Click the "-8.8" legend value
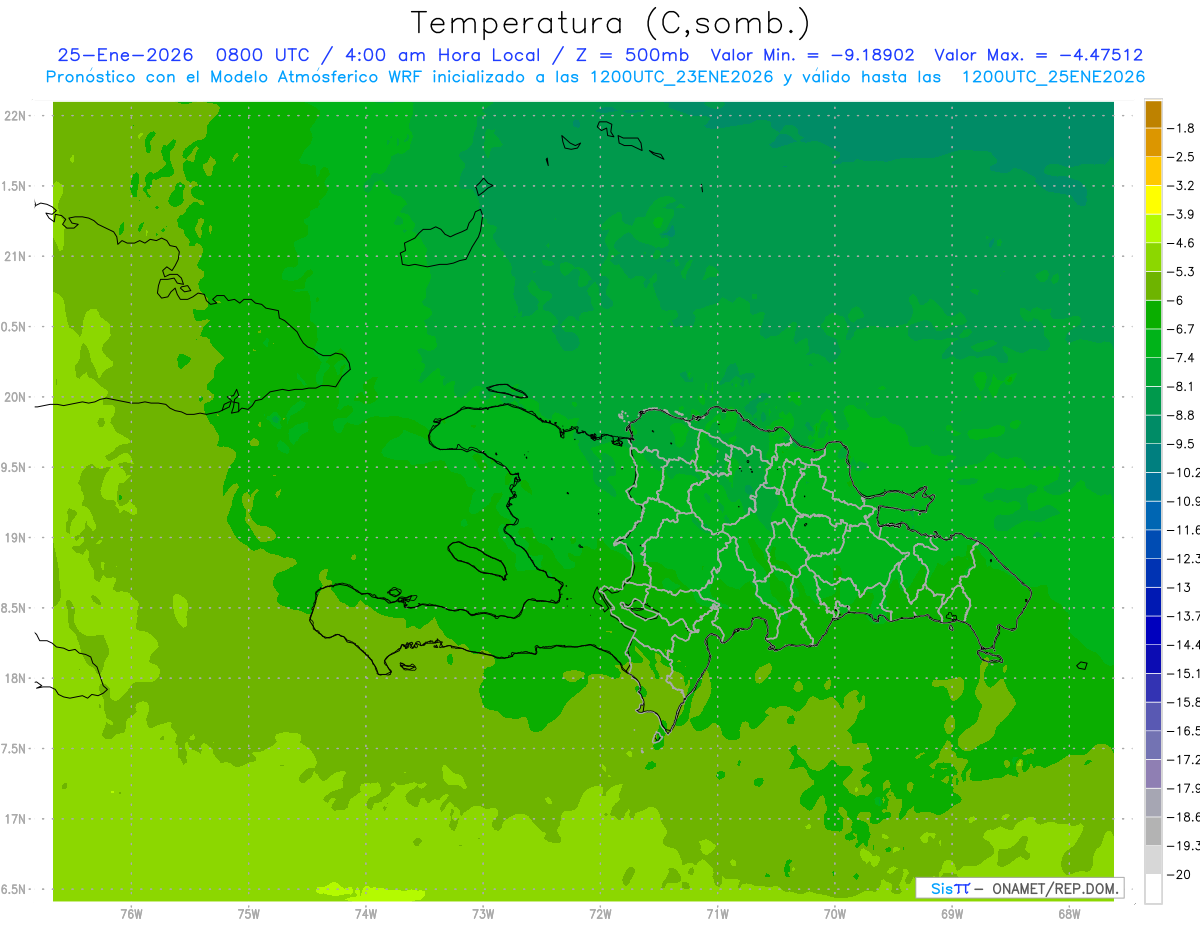This screenshot has width=1200, height=927. [1181, 415]
